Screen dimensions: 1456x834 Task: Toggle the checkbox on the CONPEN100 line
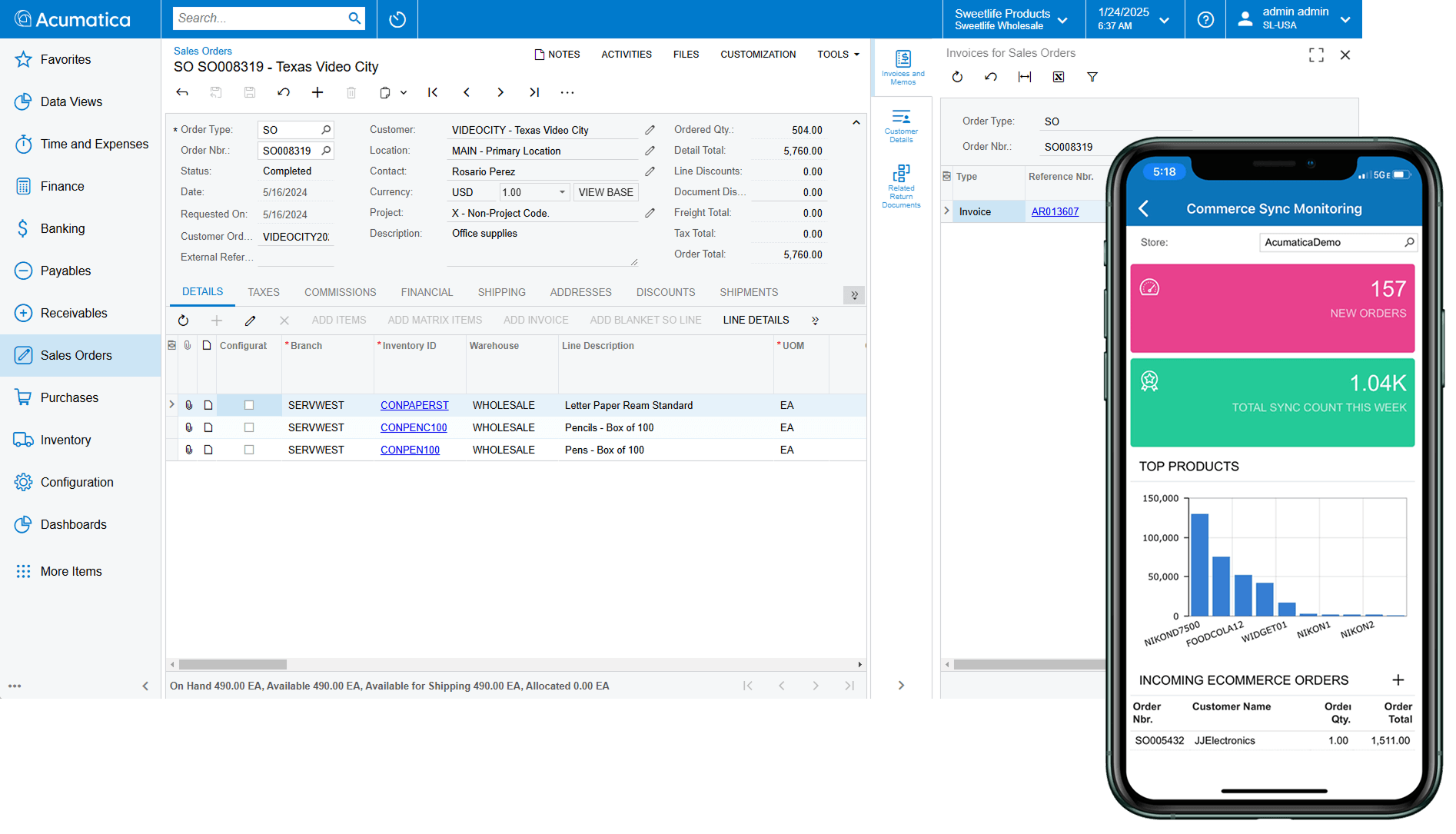[249, 450]
